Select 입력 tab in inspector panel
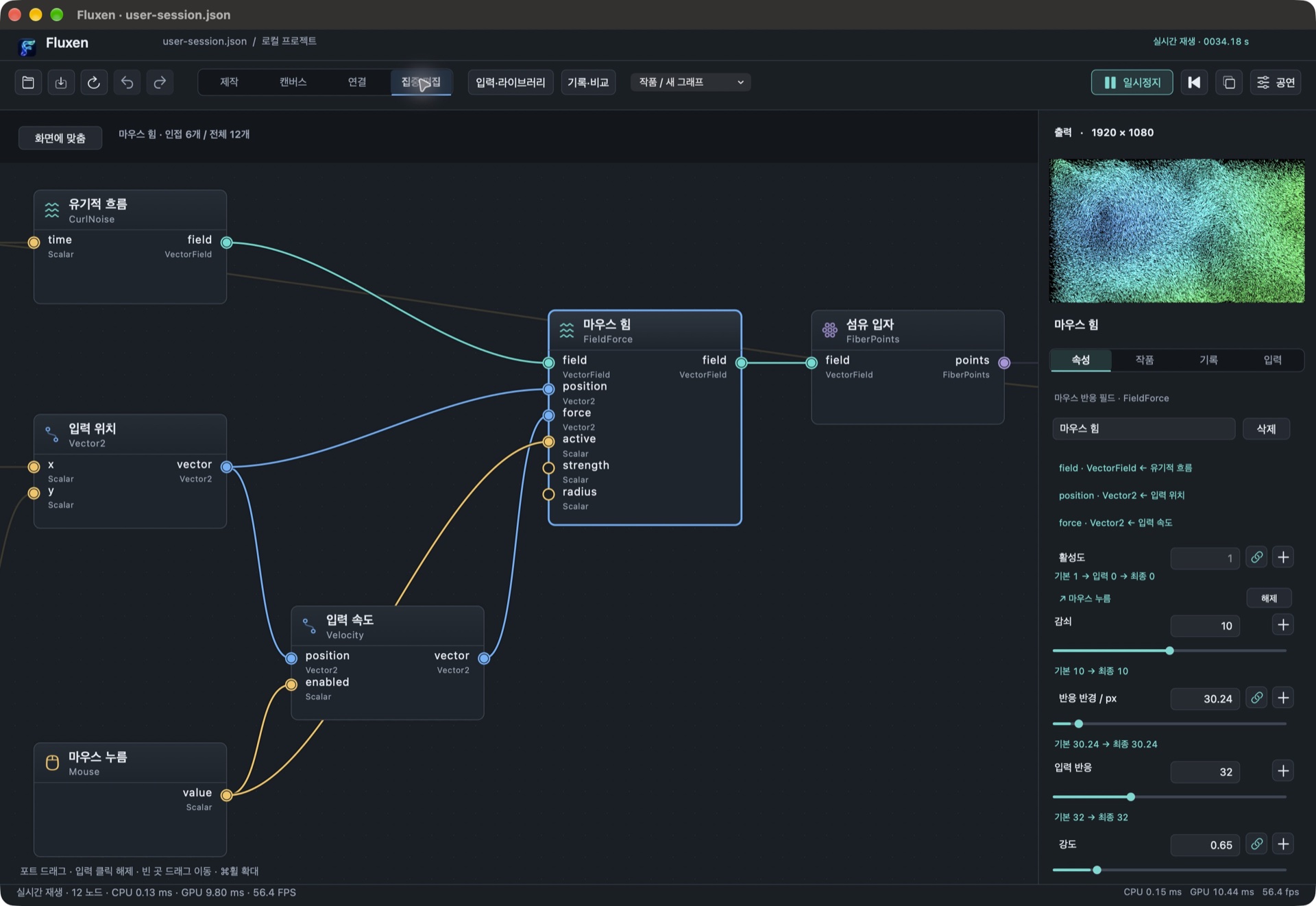 pos(1272,360)
